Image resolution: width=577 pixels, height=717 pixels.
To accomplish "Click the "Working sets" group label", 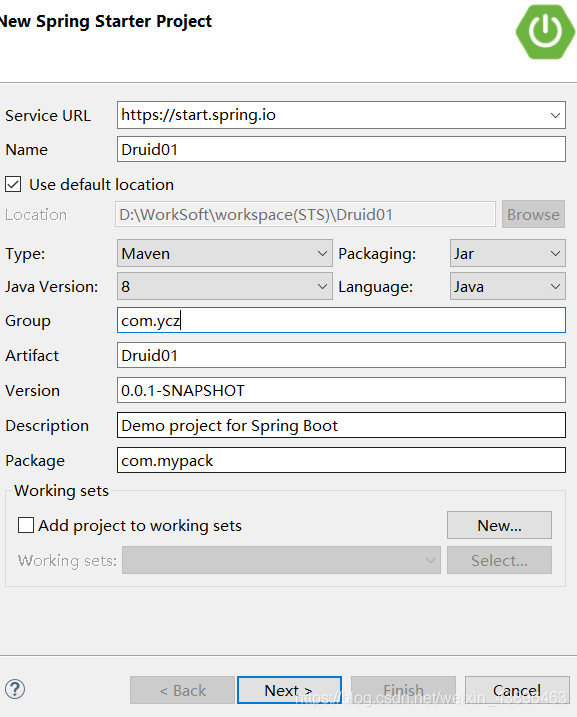I will pyautogui.click(x=61, y=491).
